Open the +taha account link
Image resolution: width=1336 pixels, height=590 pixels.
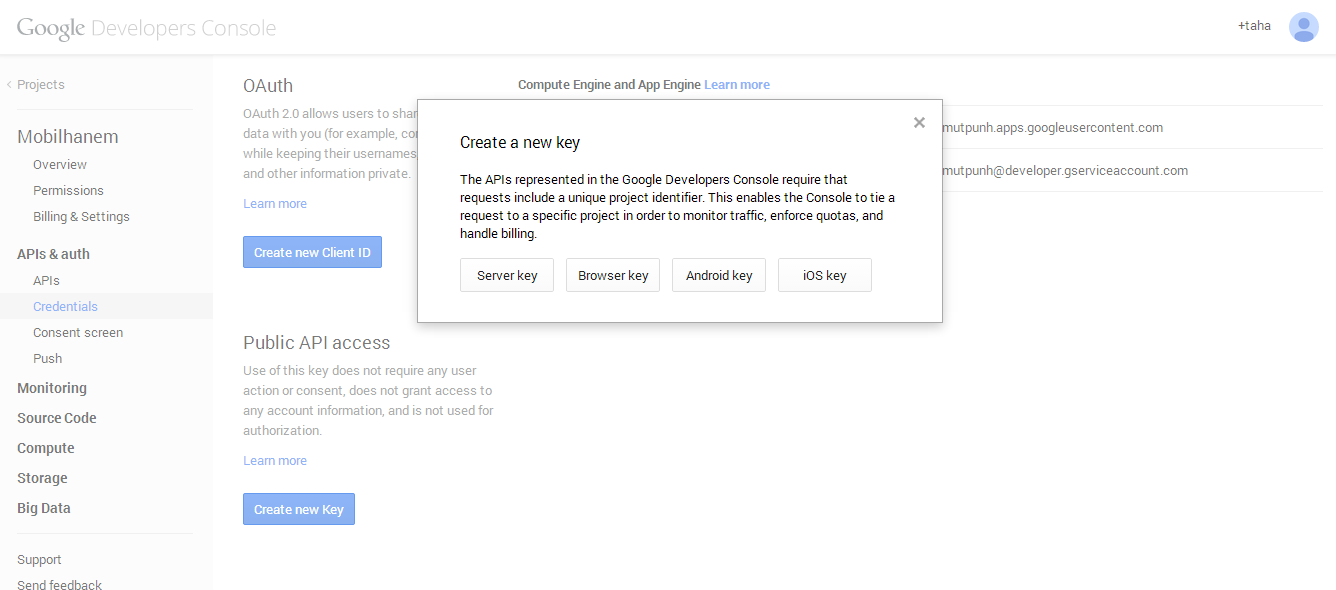coord(1254,26)
